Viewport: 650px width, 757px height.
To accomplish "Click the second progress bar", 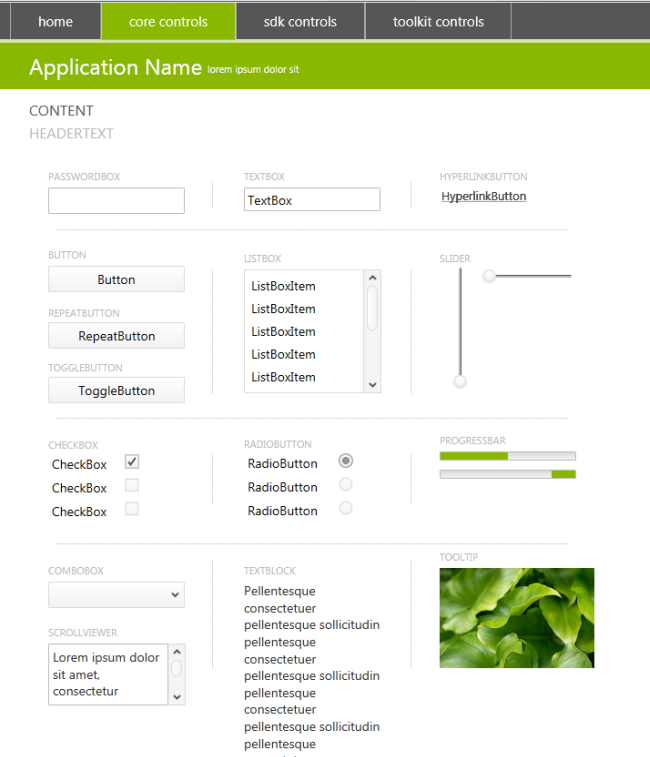I will pyautogui.click(x=508, y=474).
